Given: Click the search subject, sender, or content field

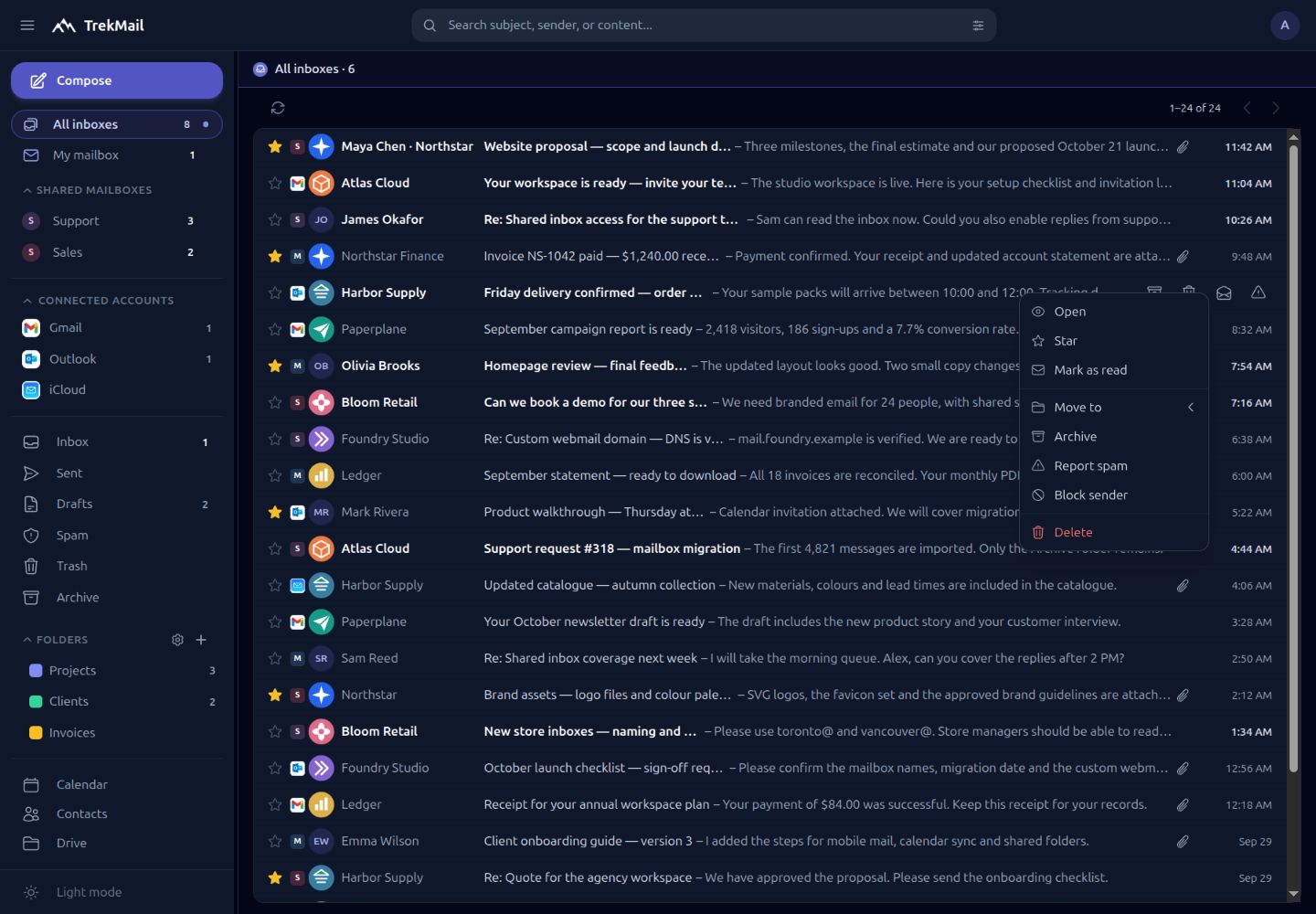Looking at the screenshot, I should 704,26.
